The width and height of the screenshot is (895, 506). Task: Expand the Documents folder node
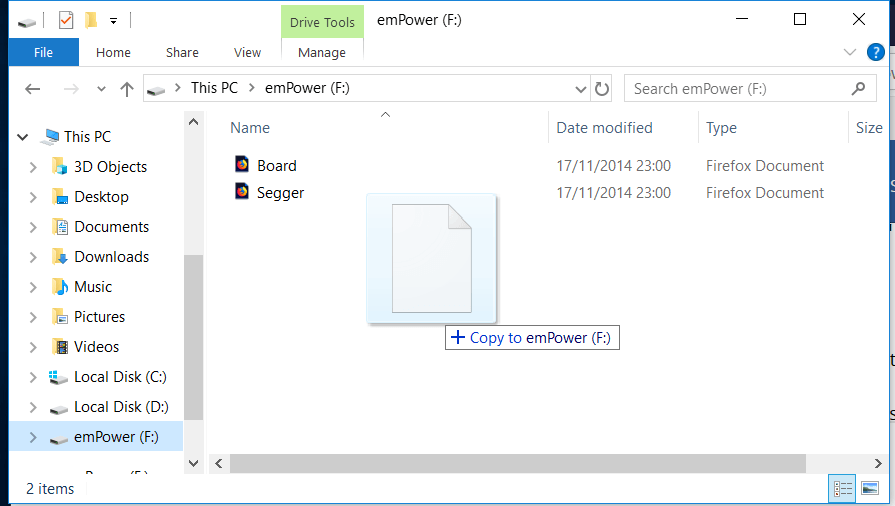click(x=33, y=227)
